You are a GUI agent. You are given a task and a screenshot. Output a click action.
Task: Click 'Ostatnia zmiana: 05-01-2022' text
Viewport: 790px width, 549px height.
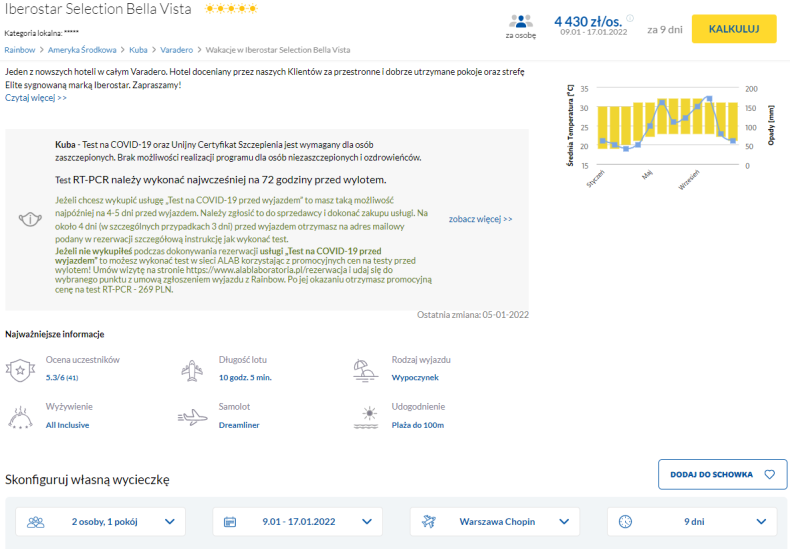[x=473, y=315]
